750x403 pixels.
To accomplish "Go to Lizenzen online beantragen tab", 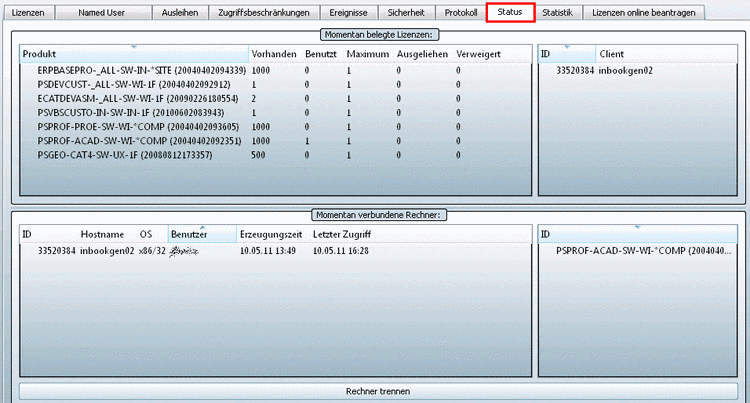I will click(643, 12).
